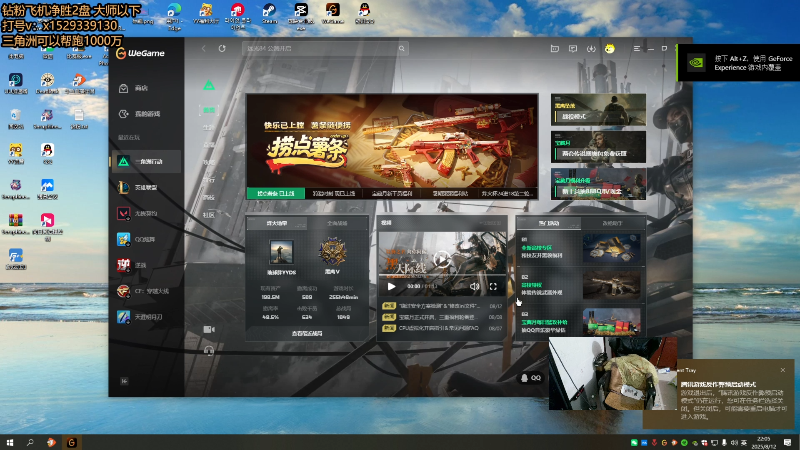Select the right tab in activities panel

coord(613,223)
